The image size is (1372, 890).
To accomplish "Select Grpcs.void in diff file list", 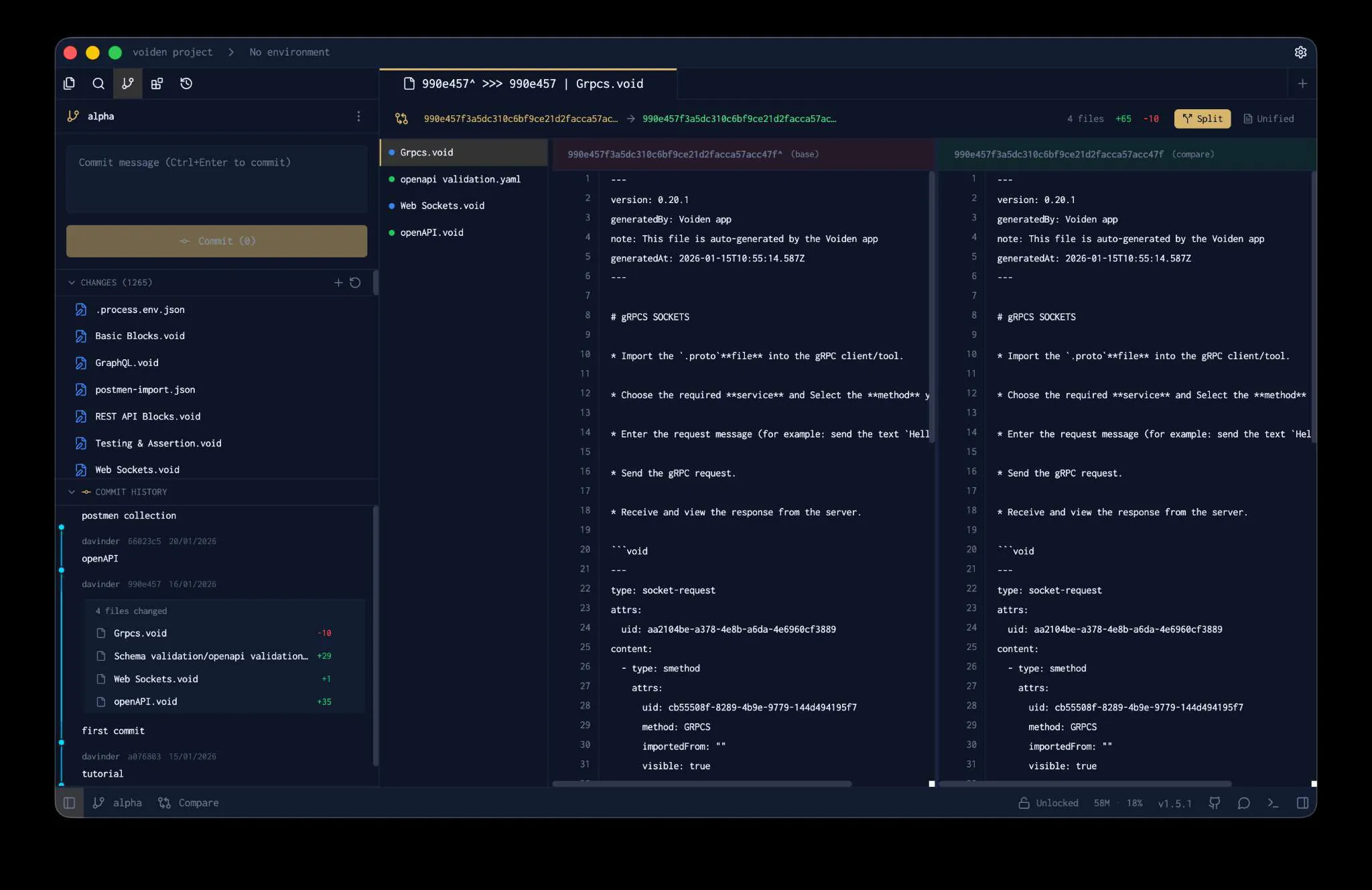I will click(x=464, y=153).
